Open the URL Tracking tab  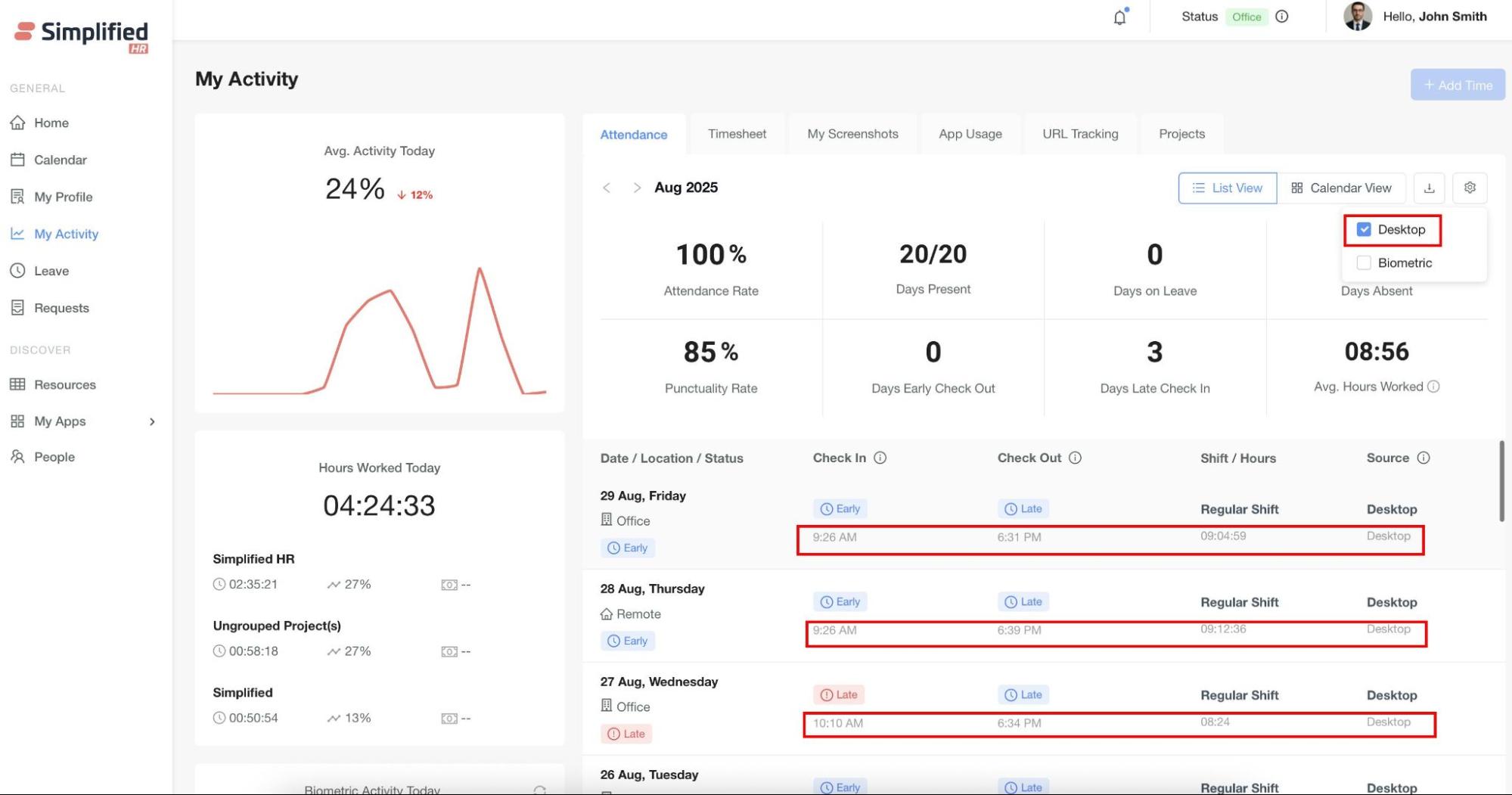(1079, 134)
